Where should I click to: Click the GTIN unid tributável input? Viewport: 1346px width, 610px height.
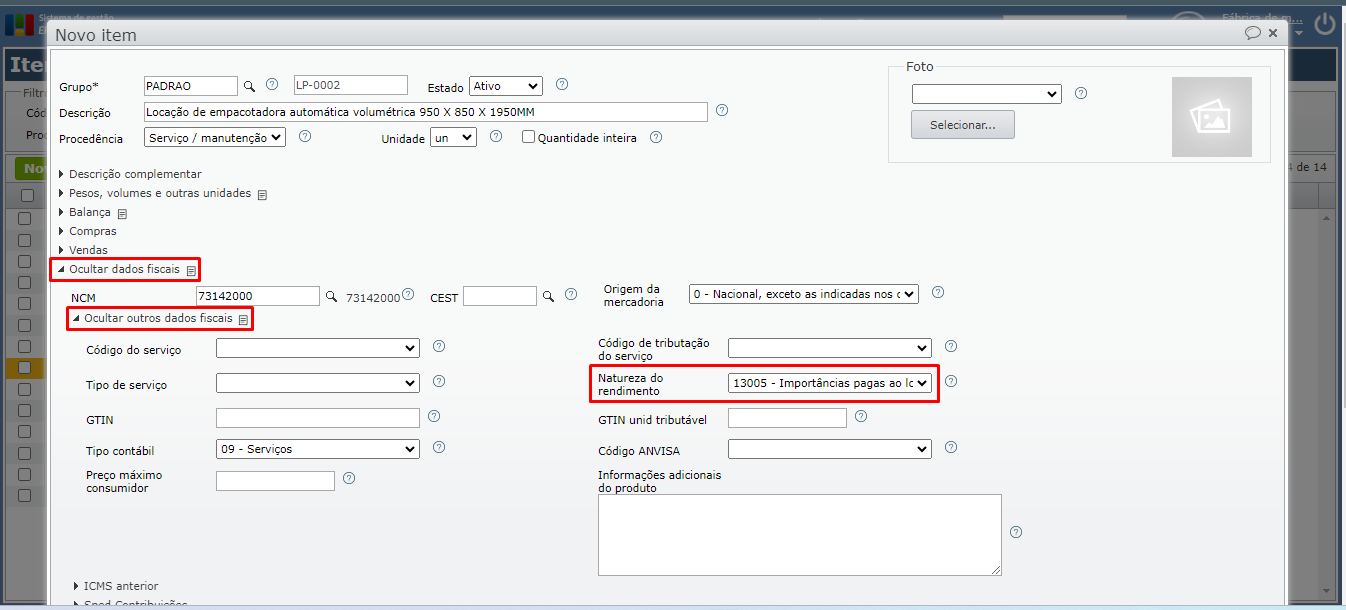coord(787,418)
